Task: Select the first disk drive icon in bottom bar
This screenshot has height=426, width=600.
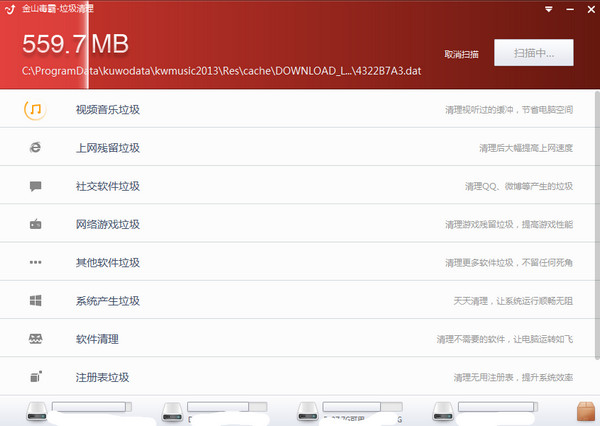Action: 37,411
